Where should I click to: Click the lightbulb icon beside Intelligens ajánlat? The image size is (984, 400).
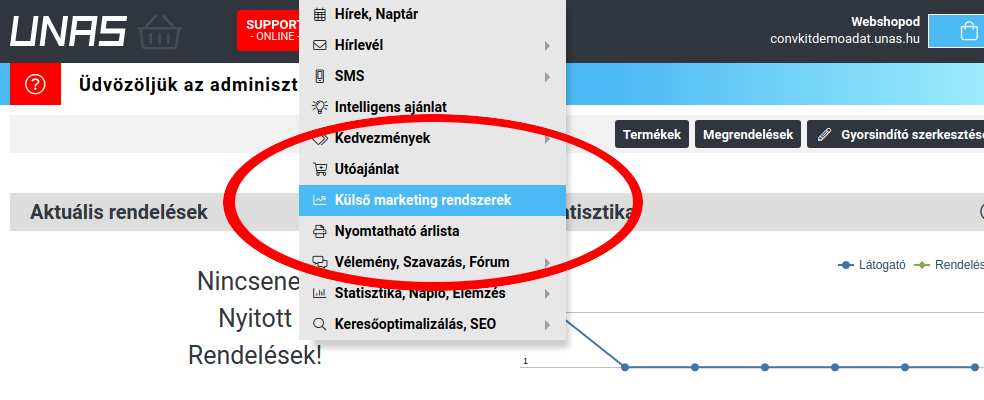(x=319, y=107)
